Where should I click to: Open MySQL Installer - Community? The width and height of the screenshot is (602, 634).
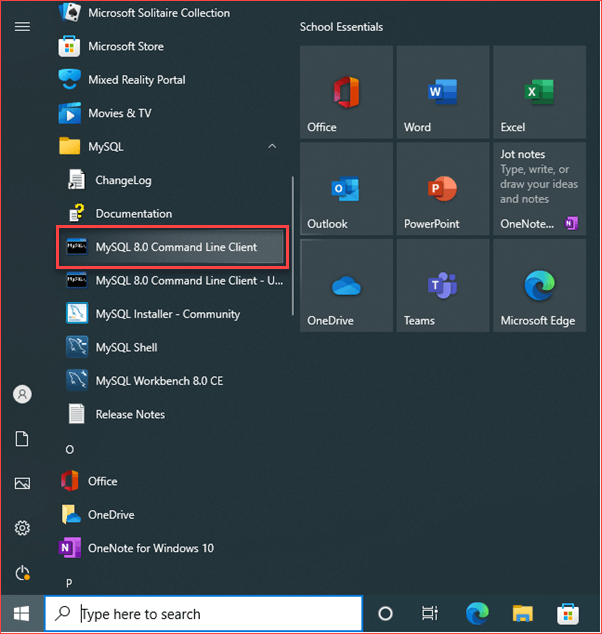tap(166, 314)
